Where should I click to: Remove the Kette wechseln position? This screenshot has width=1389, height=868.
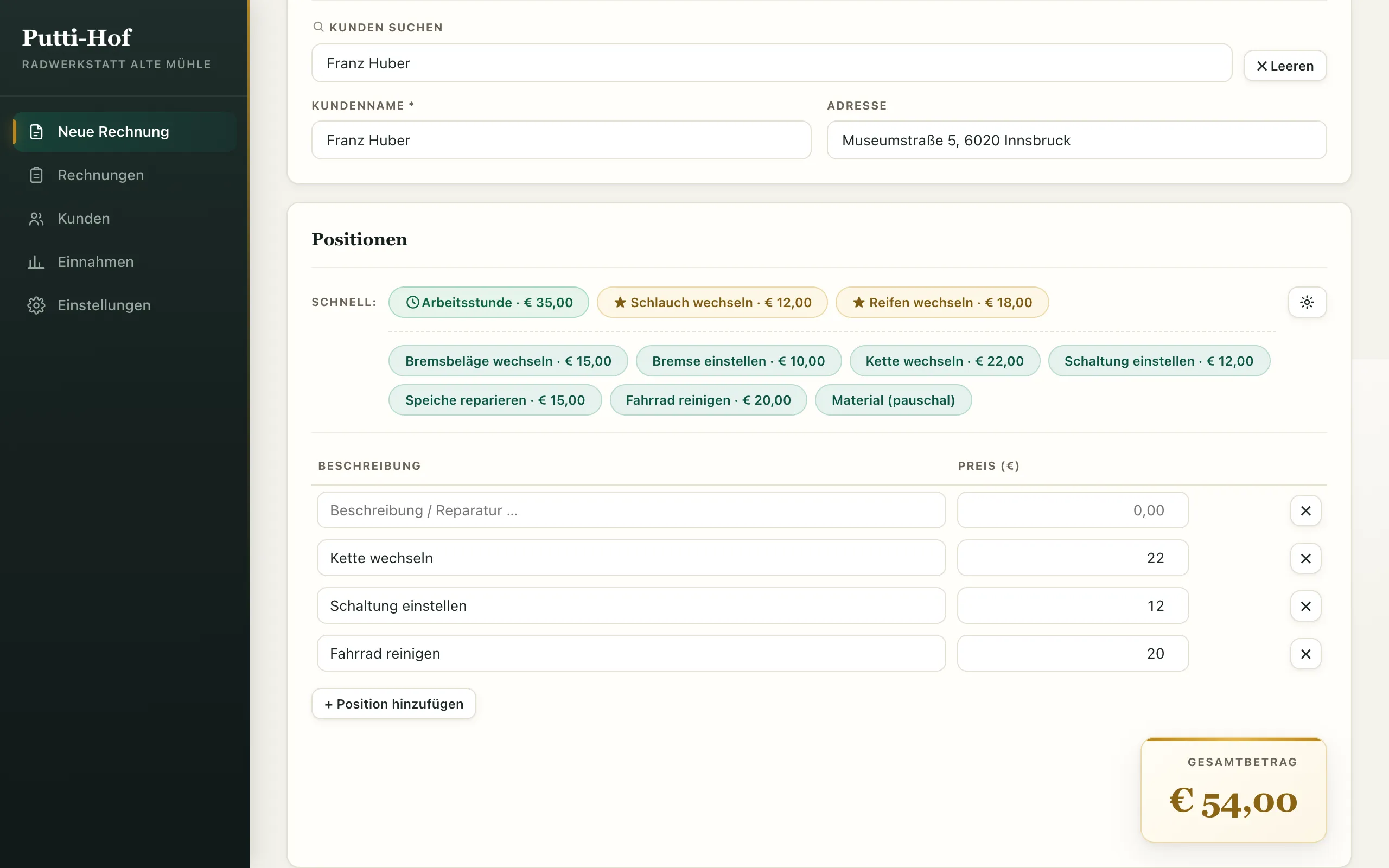1306,558
